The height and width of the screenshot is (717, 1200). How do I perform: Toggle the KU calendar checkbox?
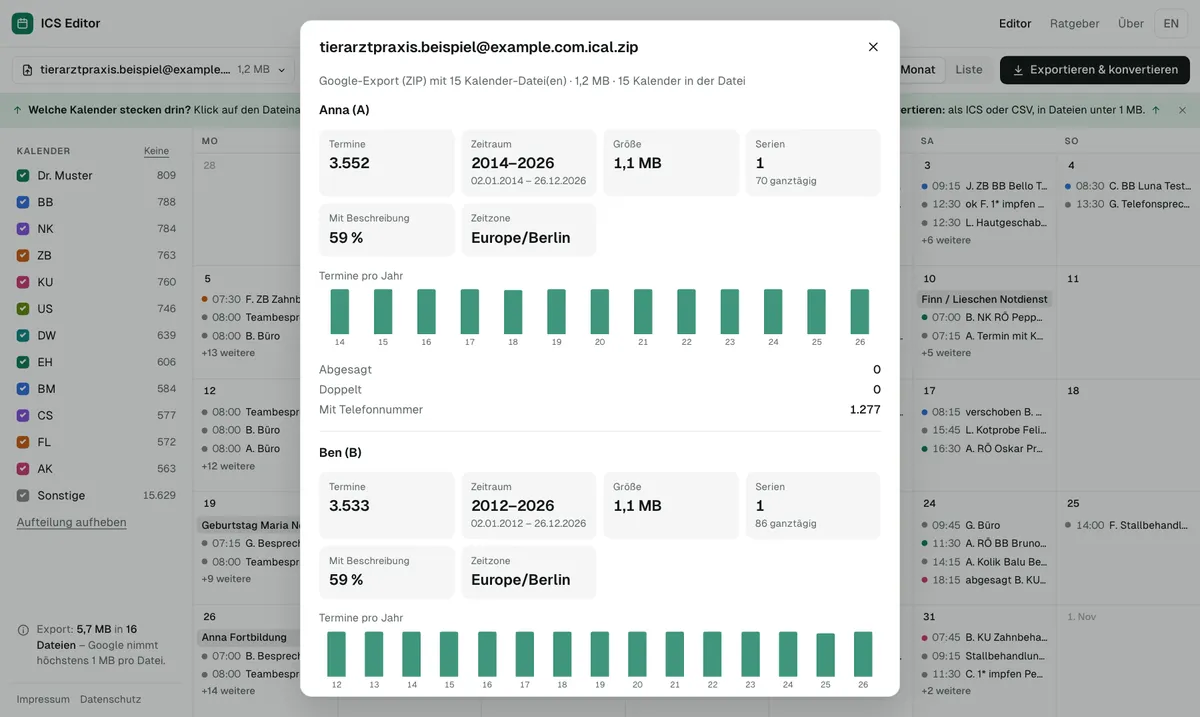(x=23, y=282)
